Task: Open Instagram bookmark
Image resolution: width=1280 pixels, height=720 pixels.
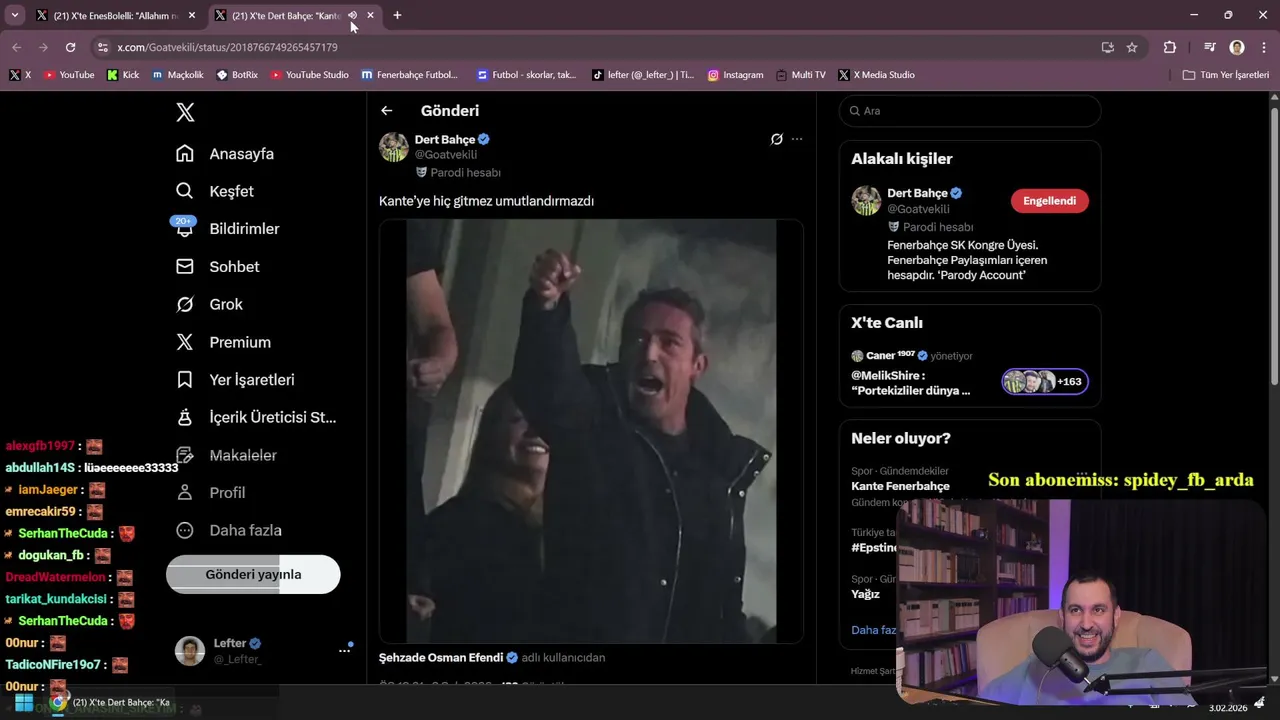Action: 735,75
